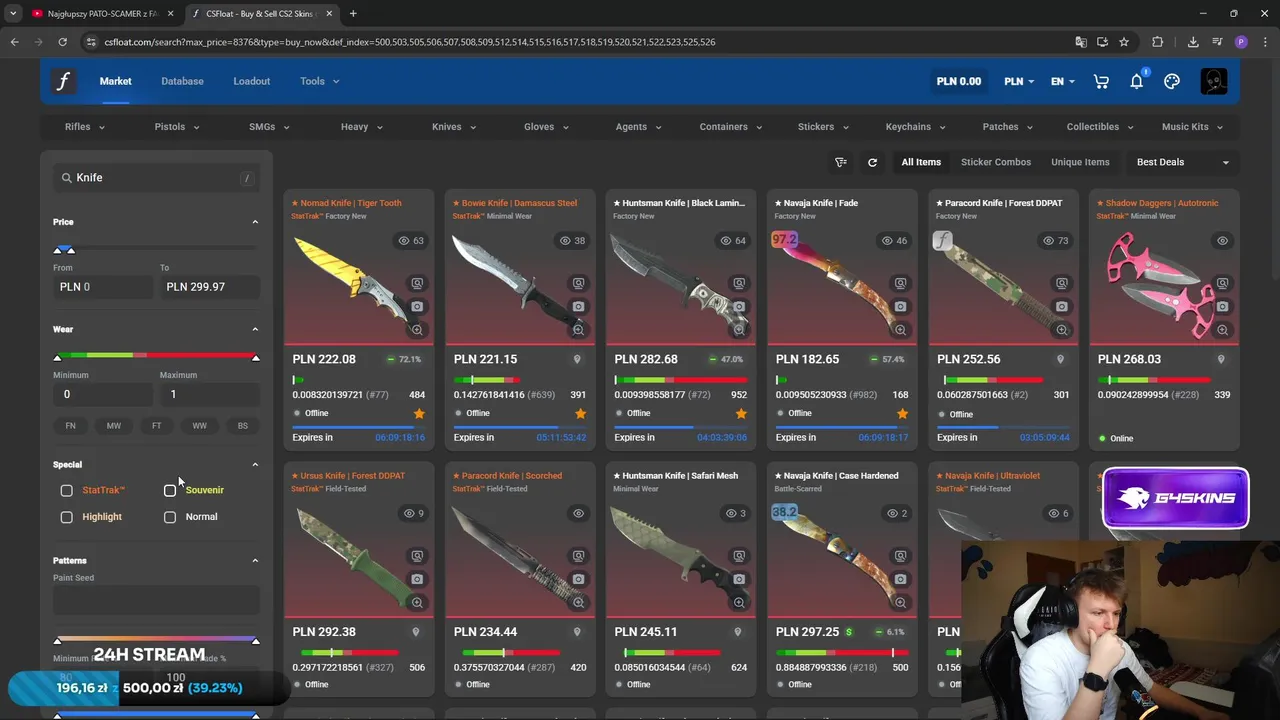Click the CSFloat logo icon
The width and height of the screenshot is (1280, 720).
[63, 81]
